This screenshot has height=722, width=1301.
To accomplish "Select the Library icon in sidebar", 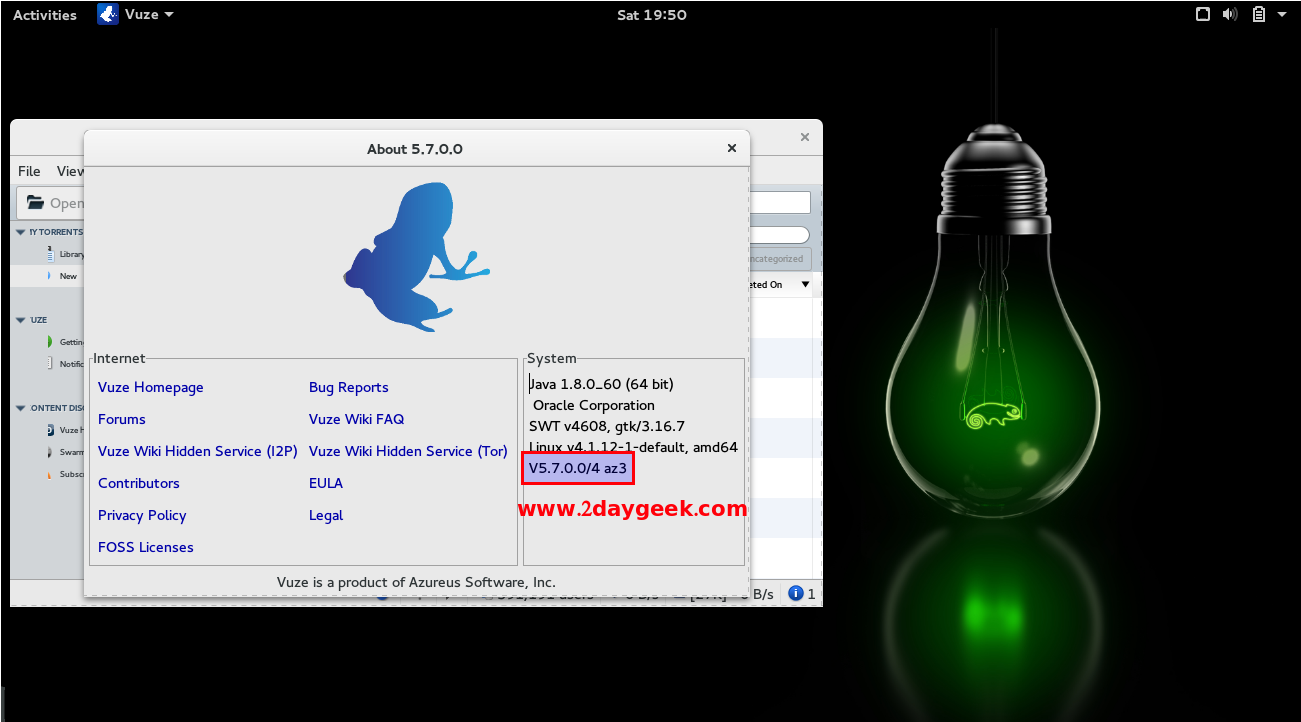I will tap(50, 254).
